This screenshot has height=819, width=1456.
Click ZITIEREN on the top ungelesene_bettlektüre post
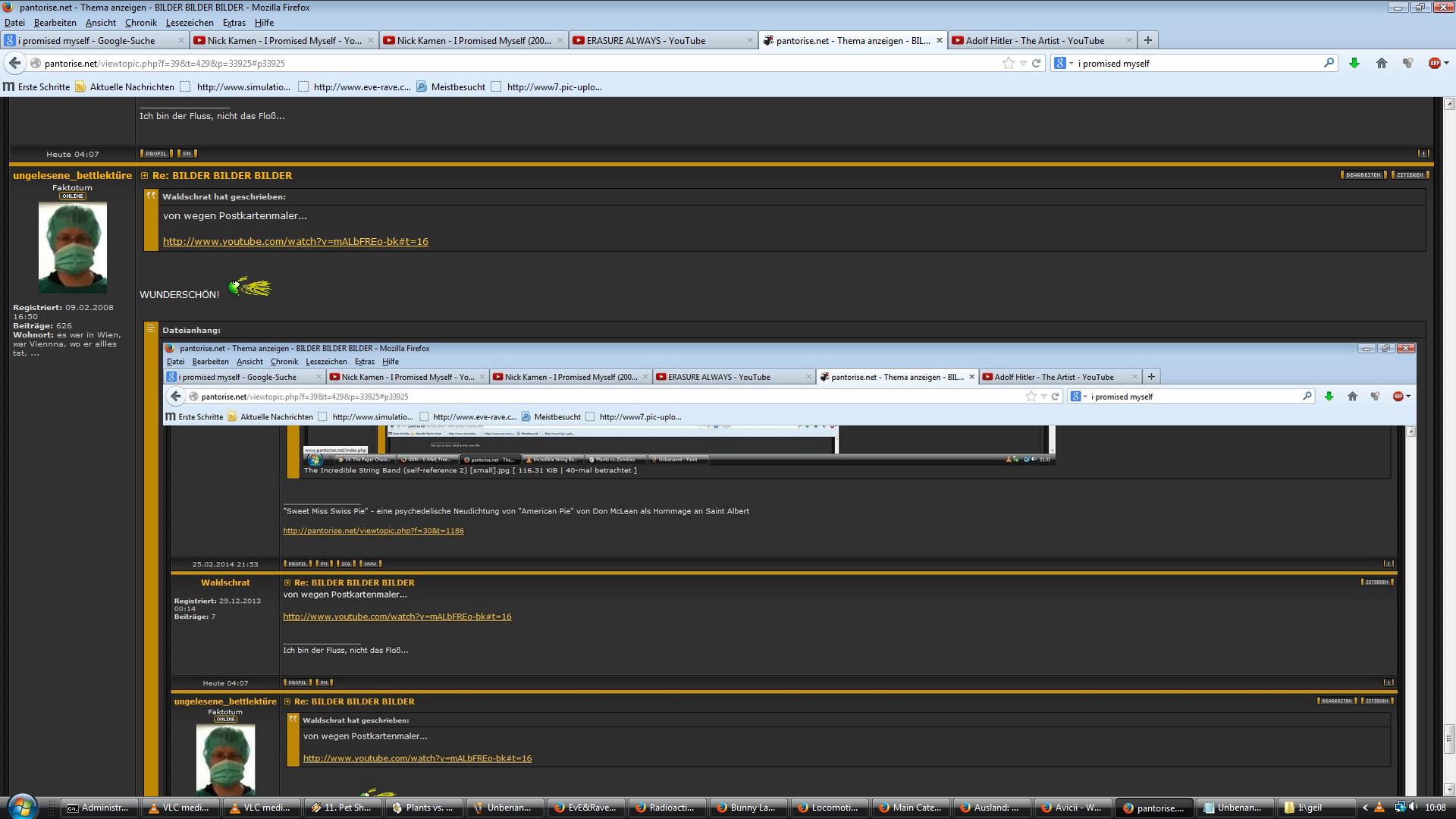[x=1410, y=175]
